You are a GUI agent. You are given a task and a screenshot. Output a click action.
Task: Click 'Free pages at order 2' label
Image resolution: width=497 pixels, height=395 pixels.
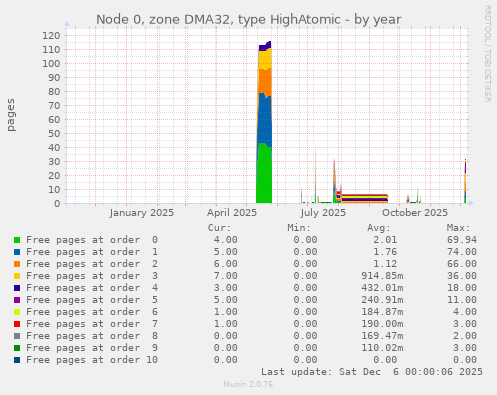[92, 264]
